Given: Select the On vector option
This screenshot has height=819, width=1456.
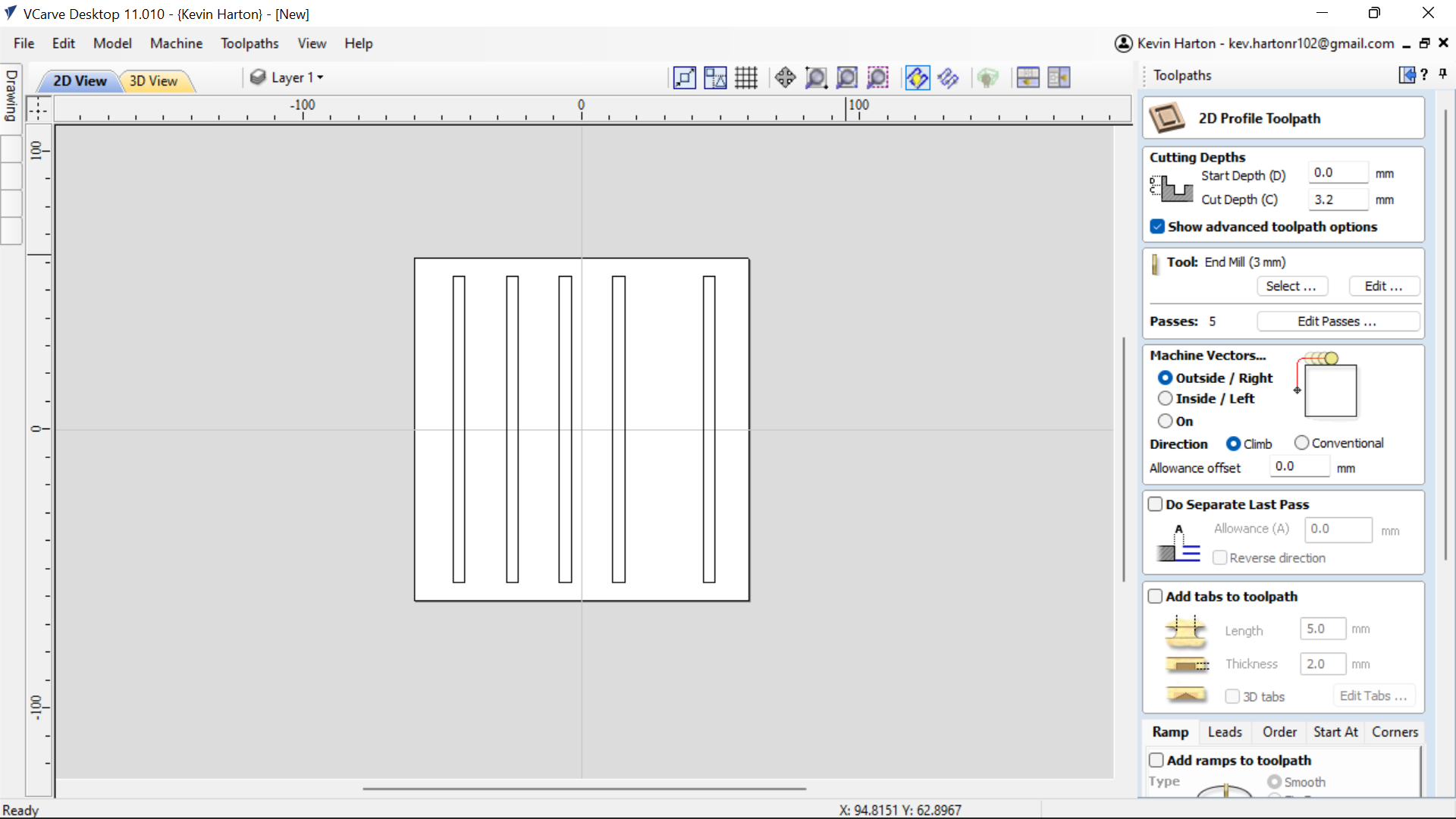Looking at the screenshot, I should tap(1165, 421).
